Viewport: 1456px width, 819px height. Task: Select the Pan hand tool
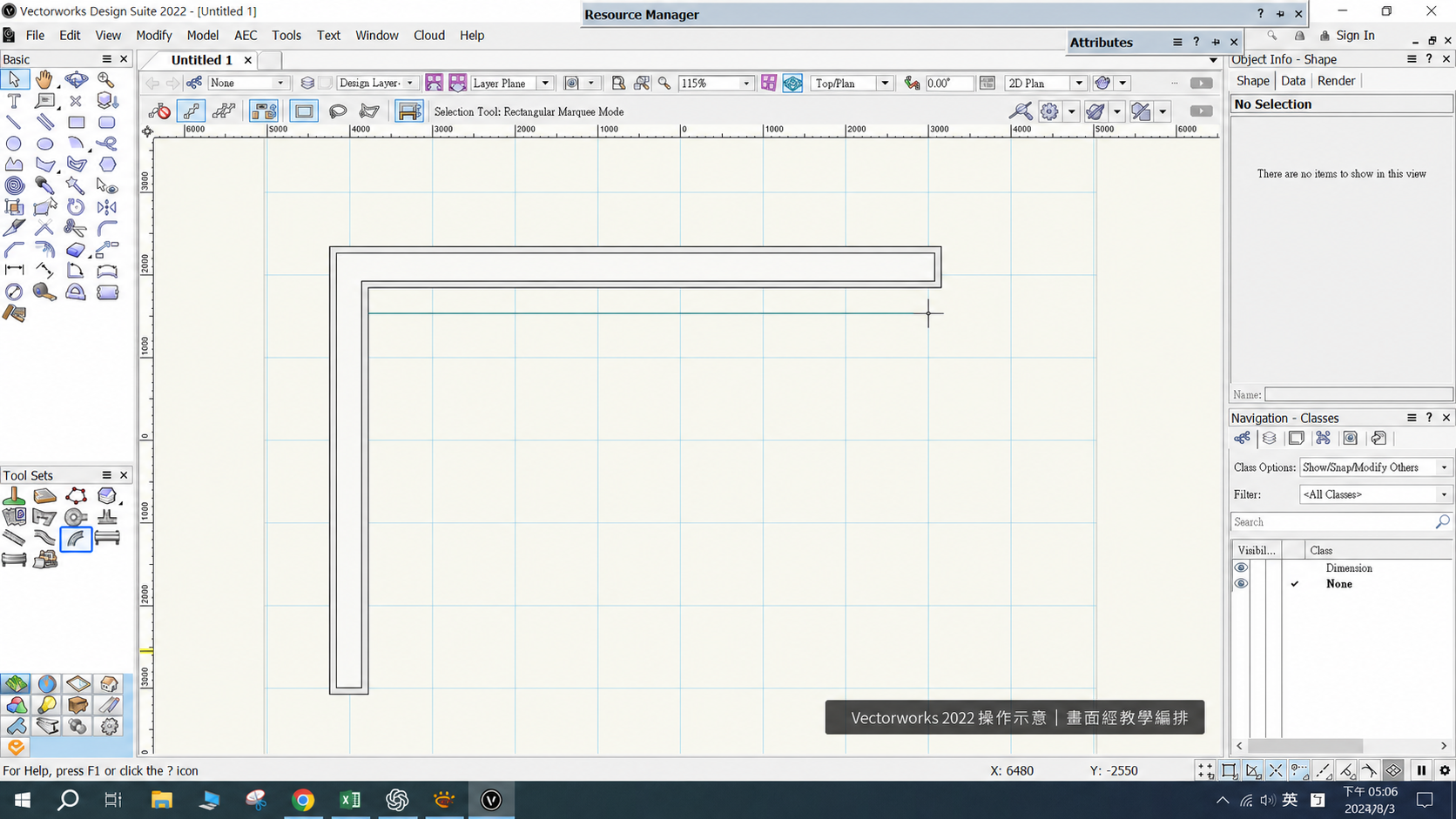tap(44, 80)
